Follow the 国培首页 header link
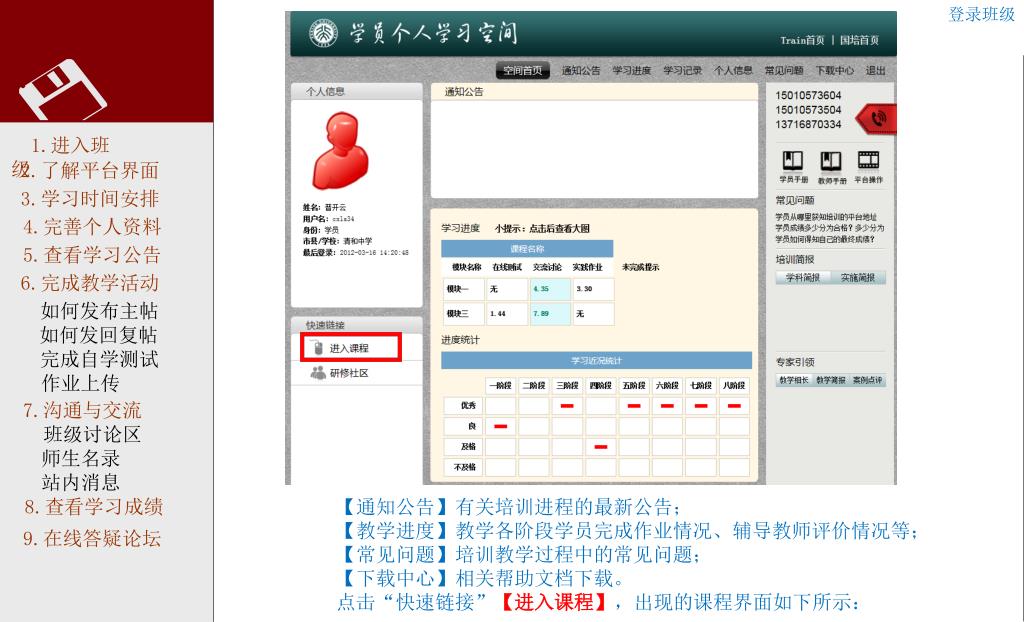 [x=859, y=40]
